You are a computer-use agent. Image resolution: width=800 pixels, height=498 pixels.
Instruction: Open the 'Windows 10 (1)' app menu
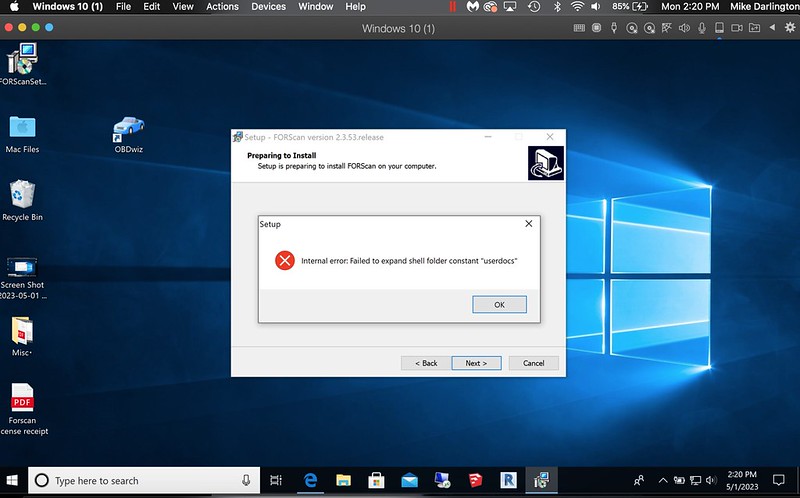click(x=67, y=7)
